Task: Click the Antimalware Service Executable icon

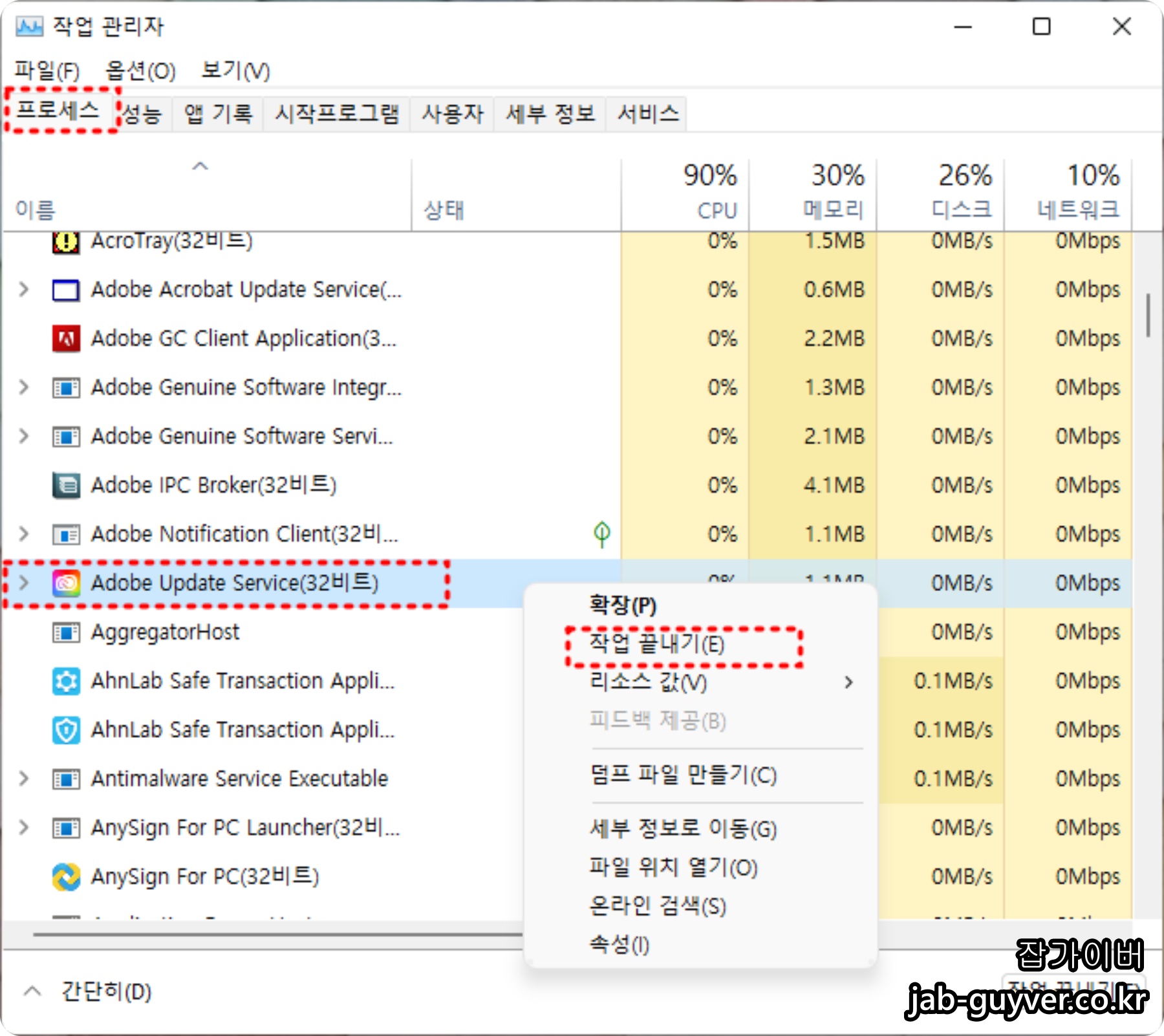Action: 66,779
